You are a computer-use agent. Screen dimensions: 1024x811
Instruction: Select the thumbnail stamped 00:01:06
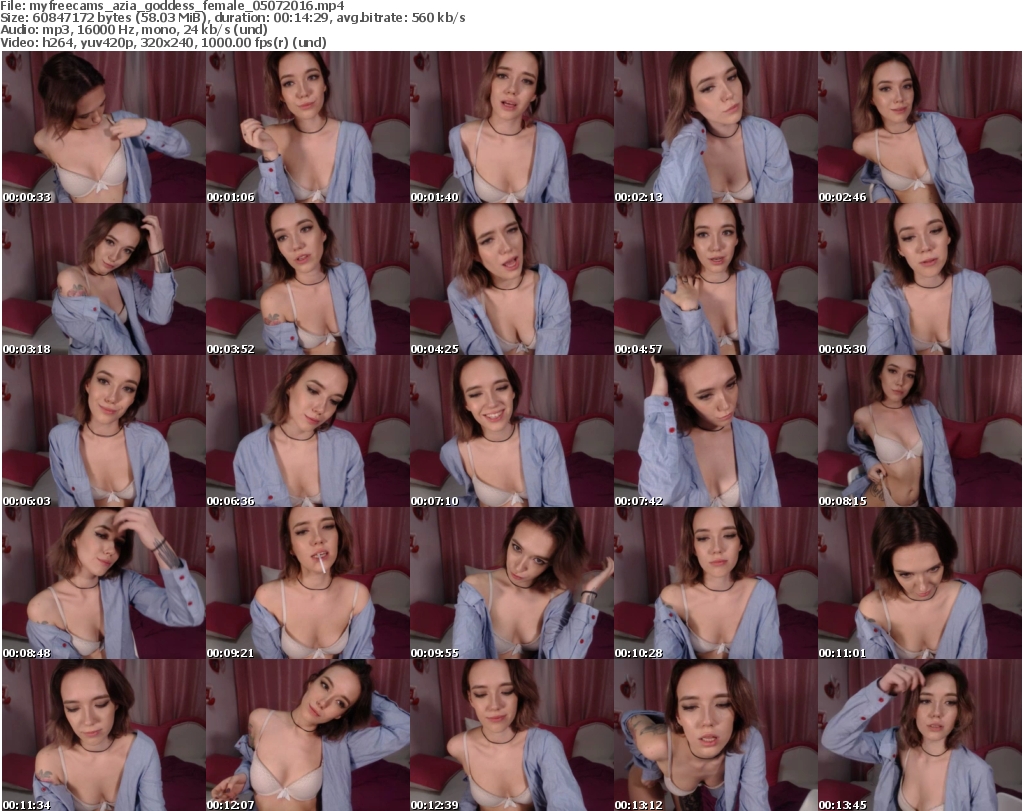[308, 127]
